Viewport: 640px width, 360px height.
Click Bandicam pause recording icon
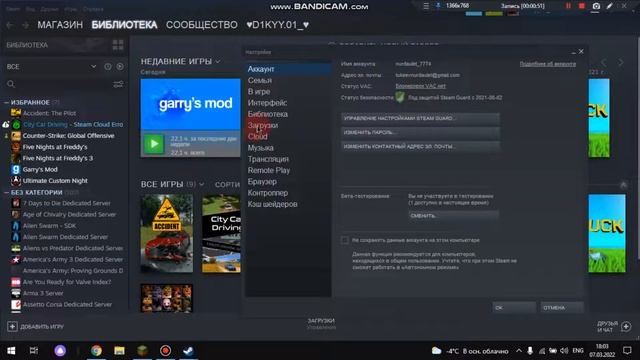pos(568,6)
